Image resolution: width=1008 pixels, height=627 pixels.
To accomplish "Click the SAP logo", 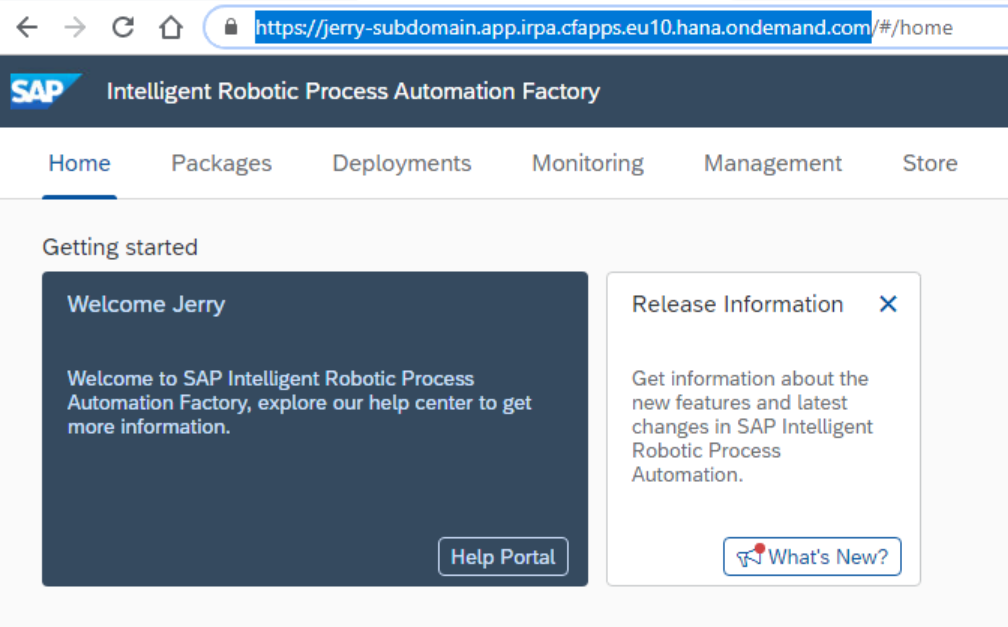I will click(x=43, y=91).
